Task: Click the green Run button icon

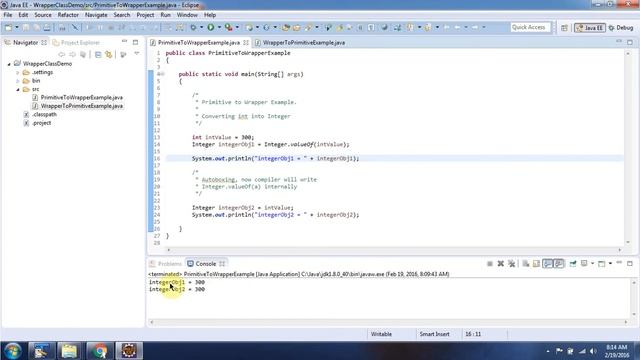Action: tap(211, 27)
